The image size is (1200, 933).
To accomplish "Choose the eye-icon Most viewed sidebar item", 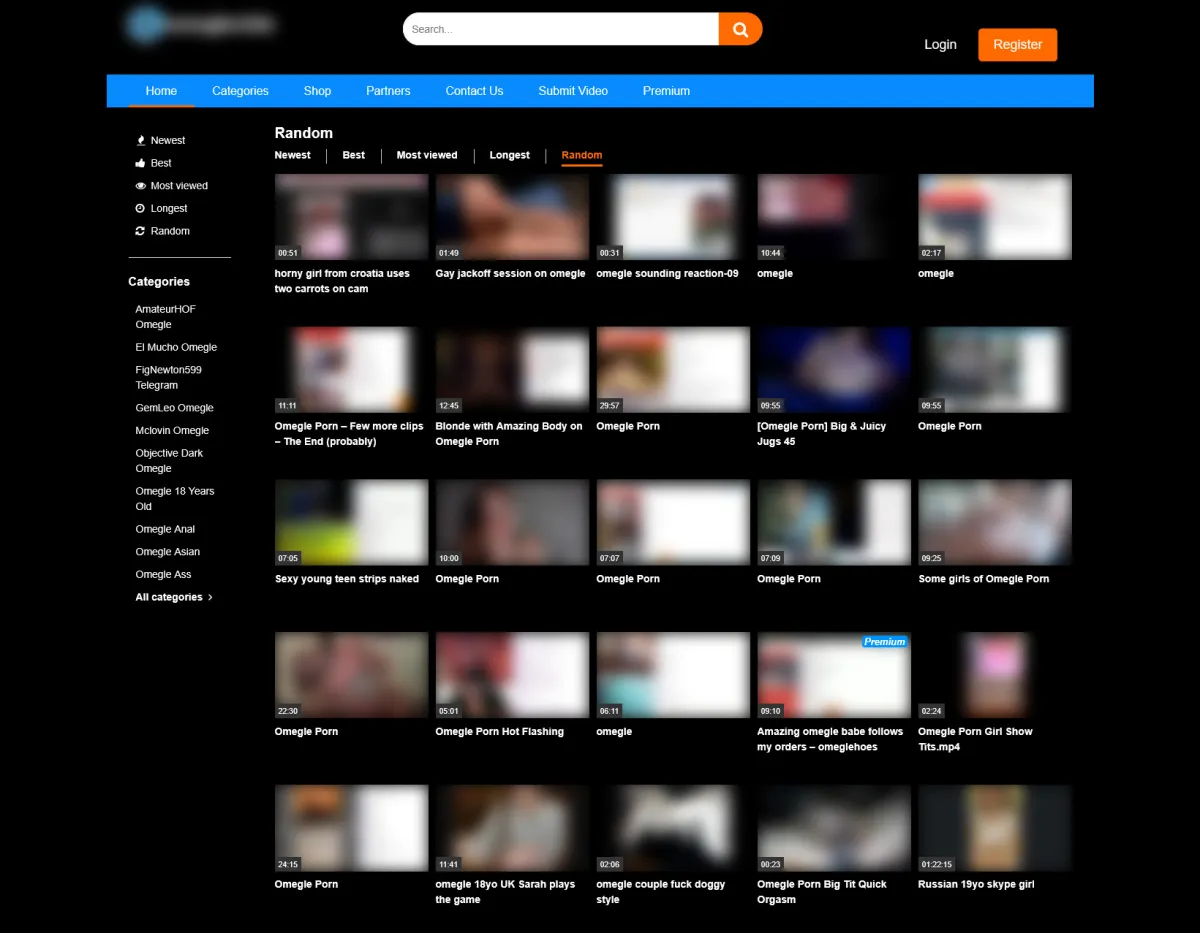I will point(178,186).
